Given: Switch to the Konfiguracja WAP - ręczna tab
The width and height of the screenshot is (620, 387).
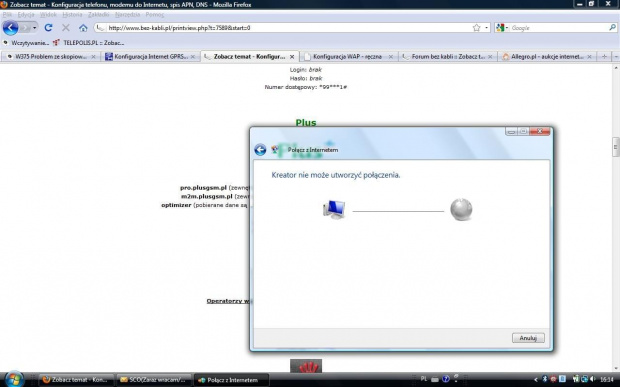Looking at the screenshot, I should (x=348, y=57).
